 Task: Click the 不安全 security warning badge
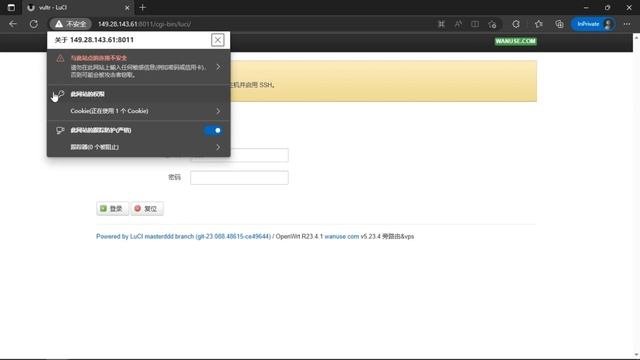(71, 24)
